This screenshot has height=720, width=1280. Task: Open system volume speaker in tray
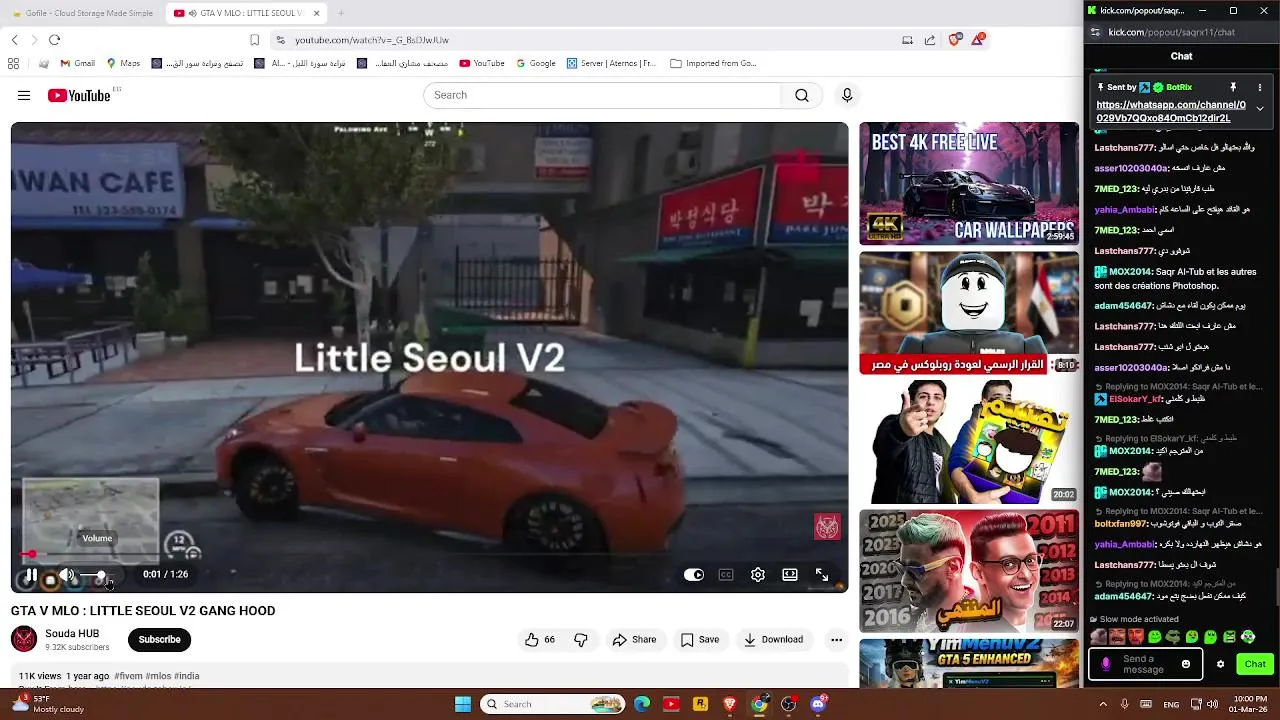coord(1212,704)
